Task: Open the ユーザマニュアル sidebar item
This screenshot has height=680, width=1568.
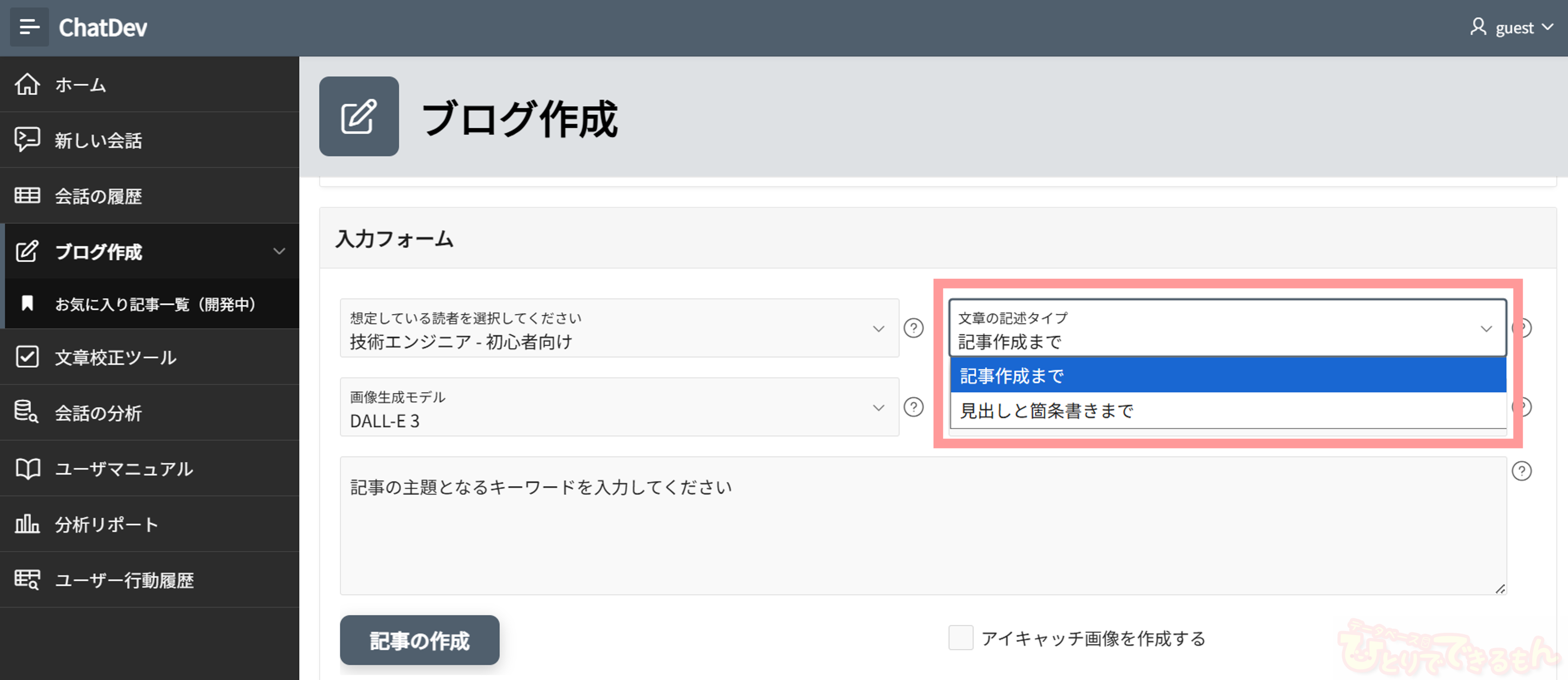Action: pos(124,468)
